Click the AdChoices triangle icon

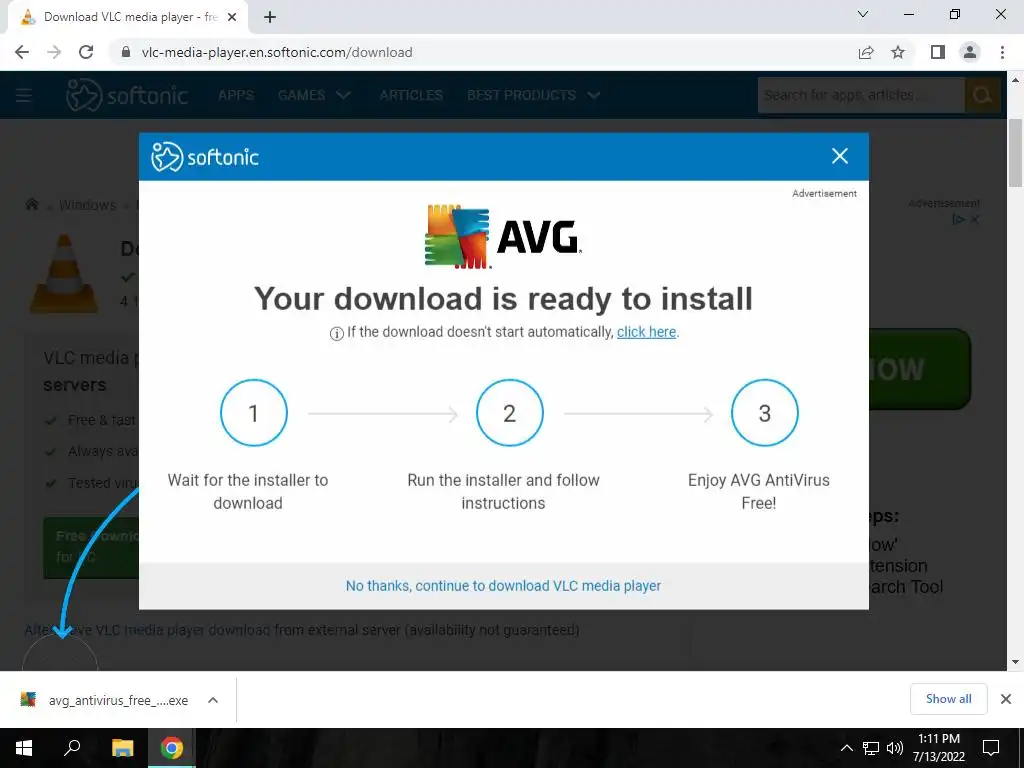(x=958, y=219)
